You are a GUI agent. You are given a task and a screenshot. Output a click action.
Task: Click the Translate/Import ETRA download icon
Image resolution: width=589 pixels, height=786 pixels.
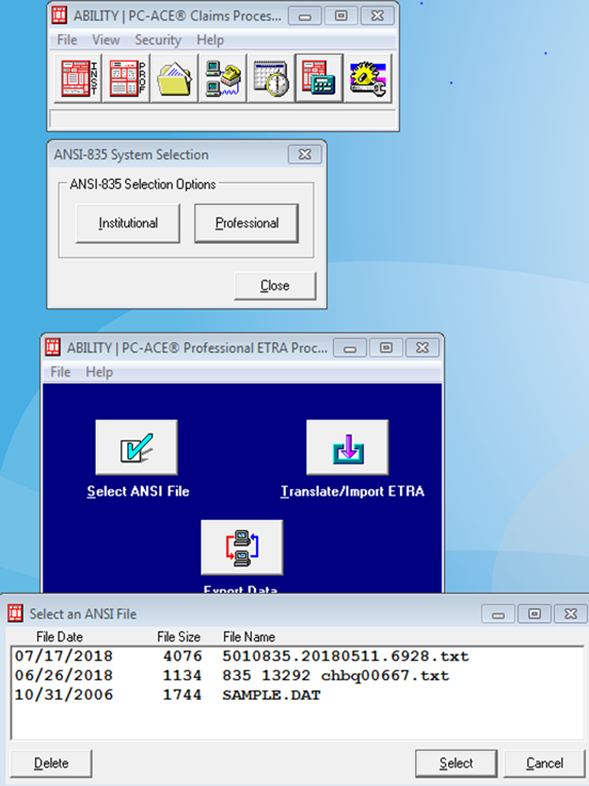347,447
